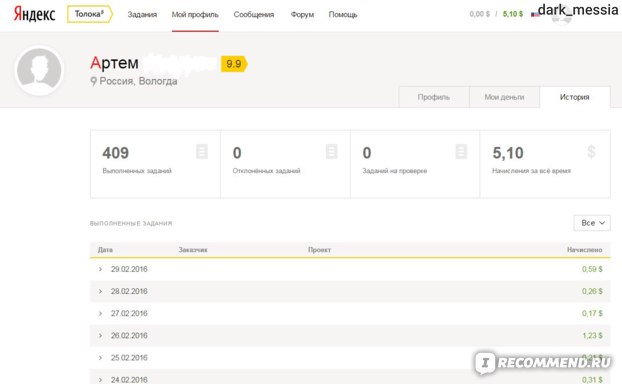622x384 pixels.
Task: Click the Russian flag language icon
Action: (535, 15)
